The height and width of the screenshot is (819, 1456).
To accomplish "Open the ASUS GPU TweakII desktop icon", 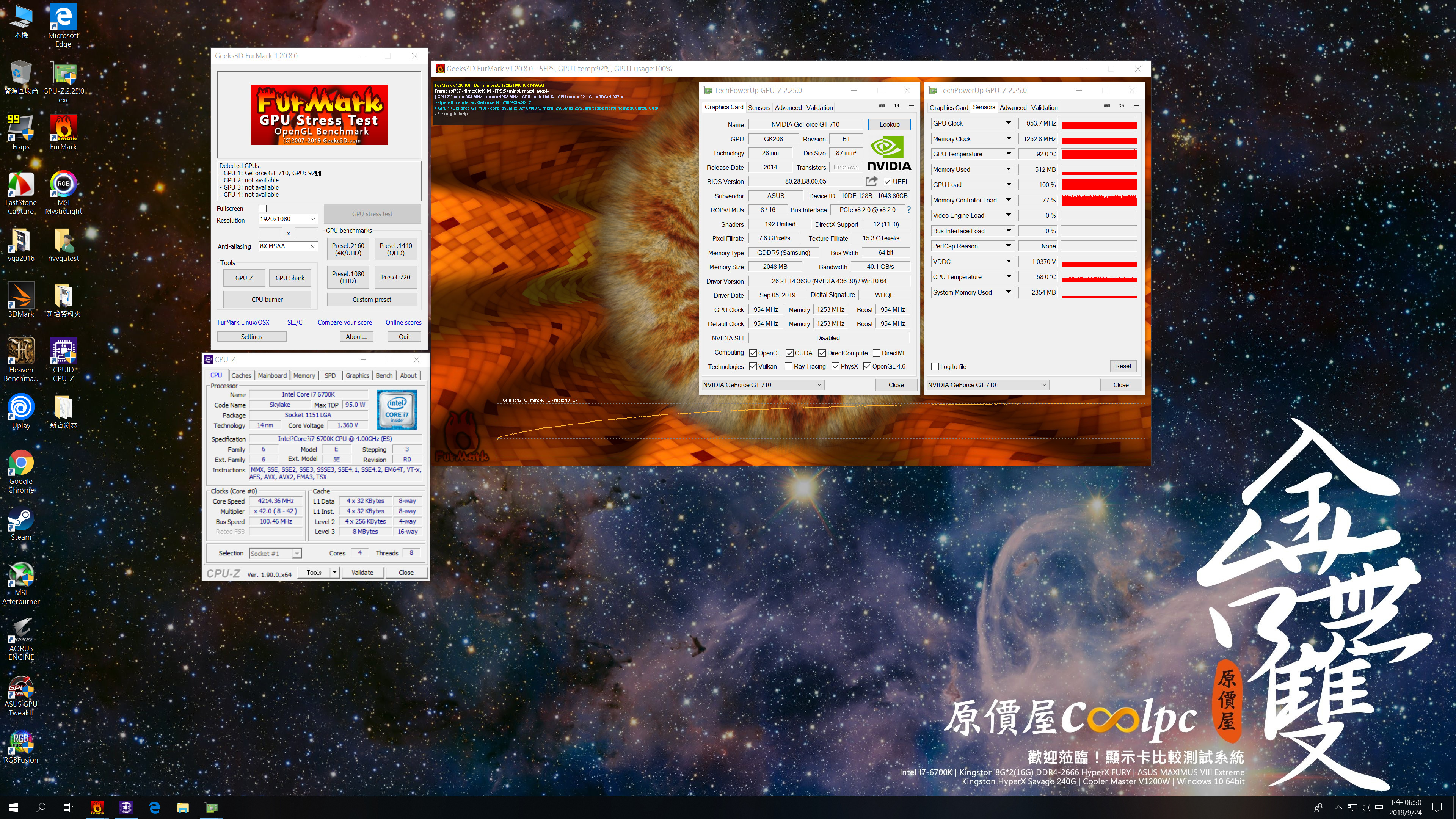I will (21, 695).
